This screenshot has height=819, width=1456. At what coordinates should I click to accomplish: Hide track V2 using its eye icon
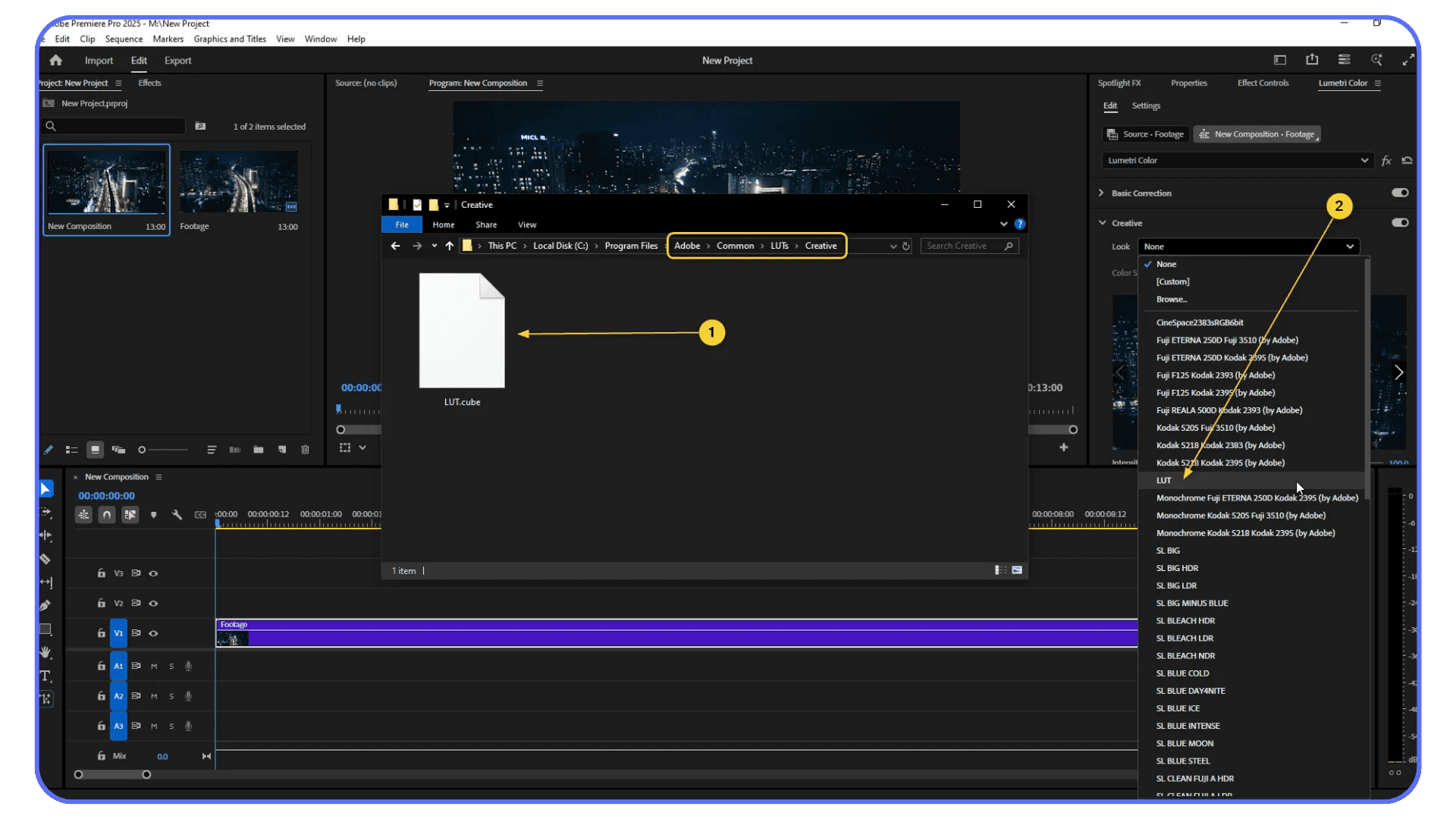click(x=153, y=603)
